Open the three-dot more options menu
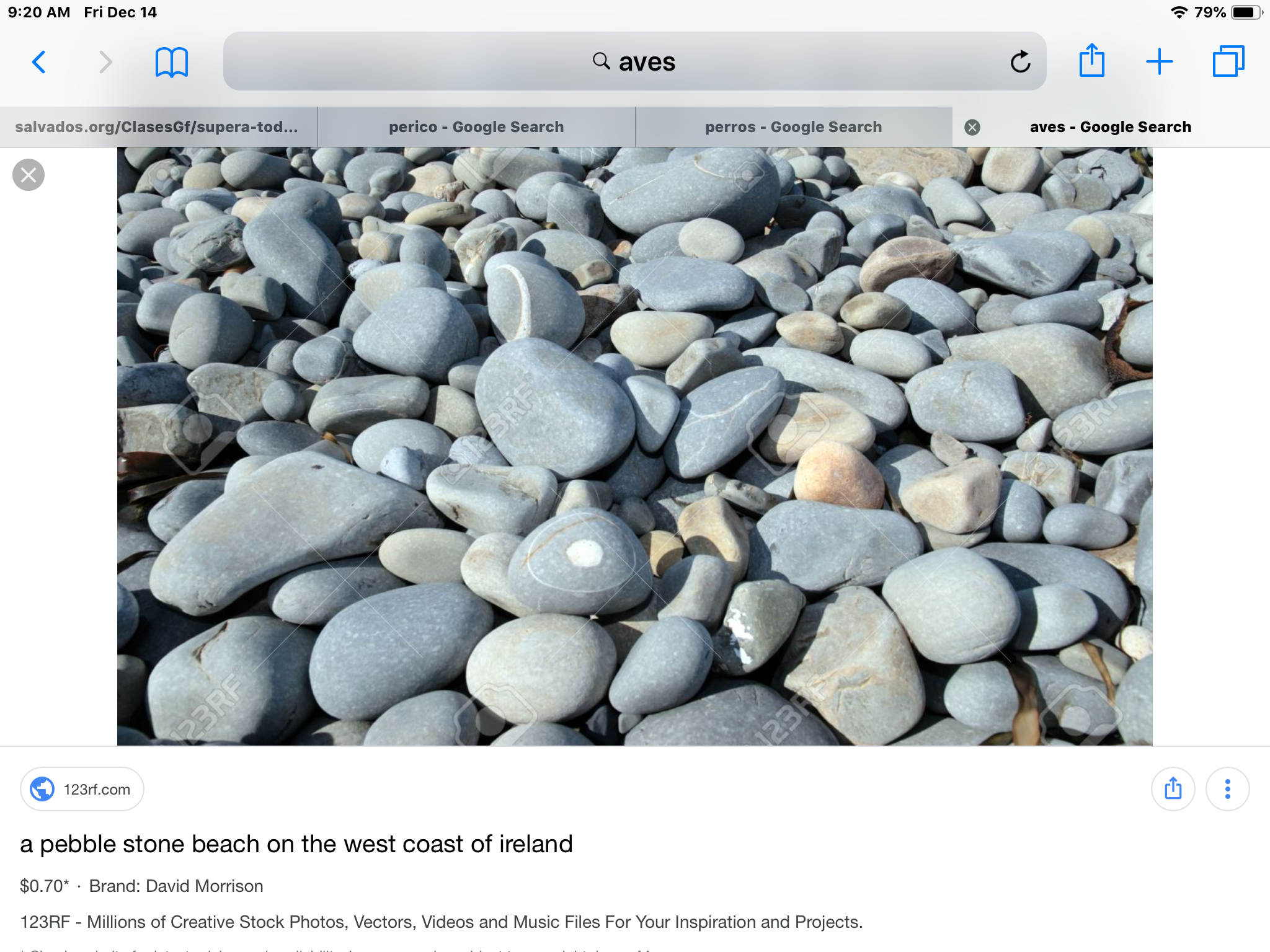The image size is (1270, 952). (x=1227, y=789)
